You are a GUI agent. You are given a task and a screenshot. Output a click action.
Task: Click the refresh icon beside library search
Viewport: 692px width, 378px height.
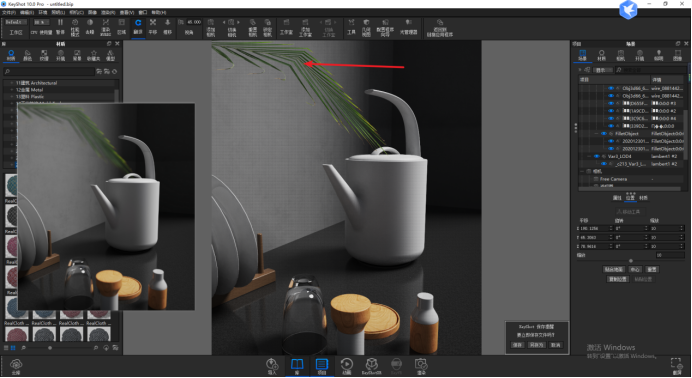114,71
